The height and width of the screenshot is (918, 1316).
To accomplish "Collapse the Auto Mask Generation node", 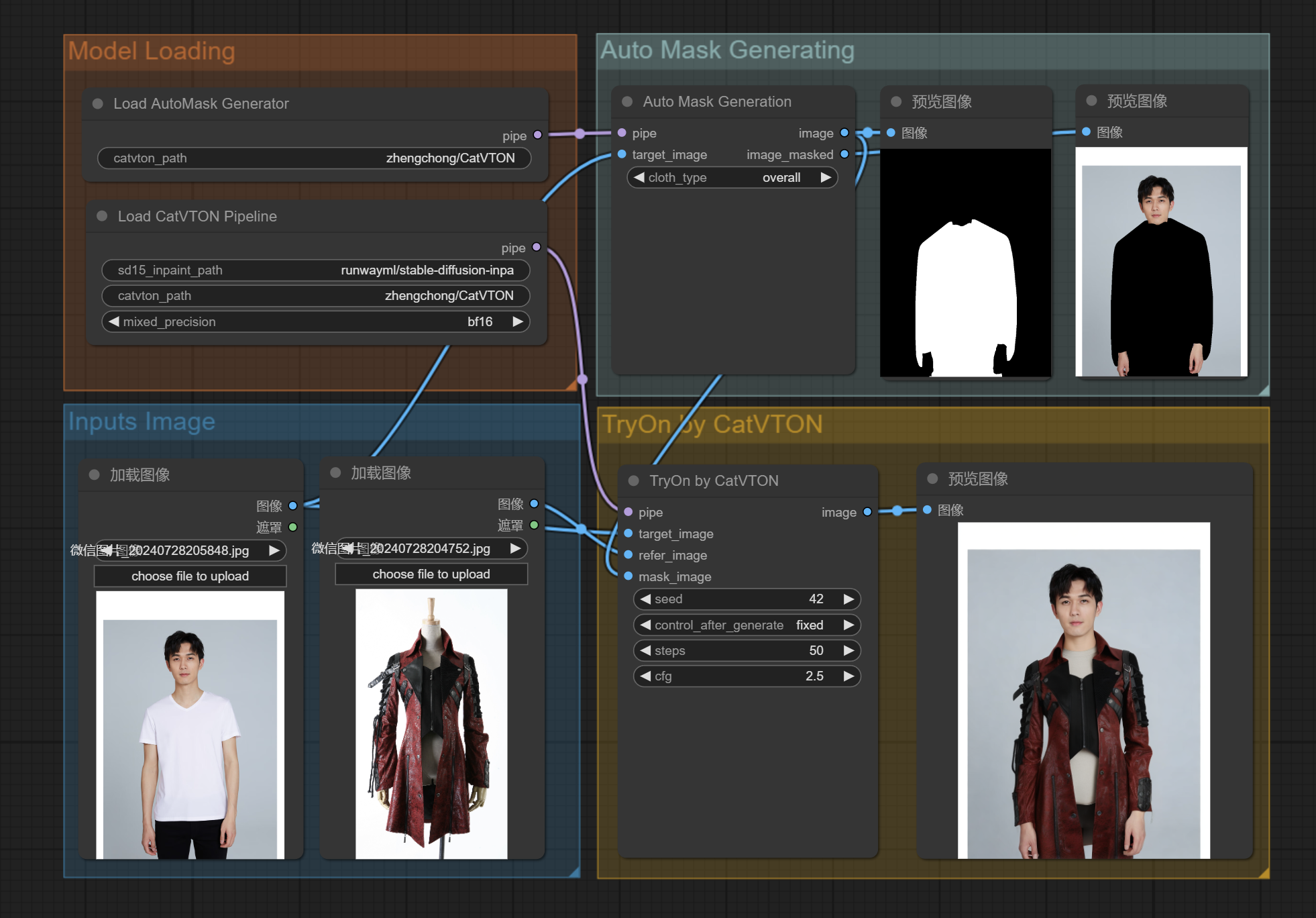I will 627,102.
